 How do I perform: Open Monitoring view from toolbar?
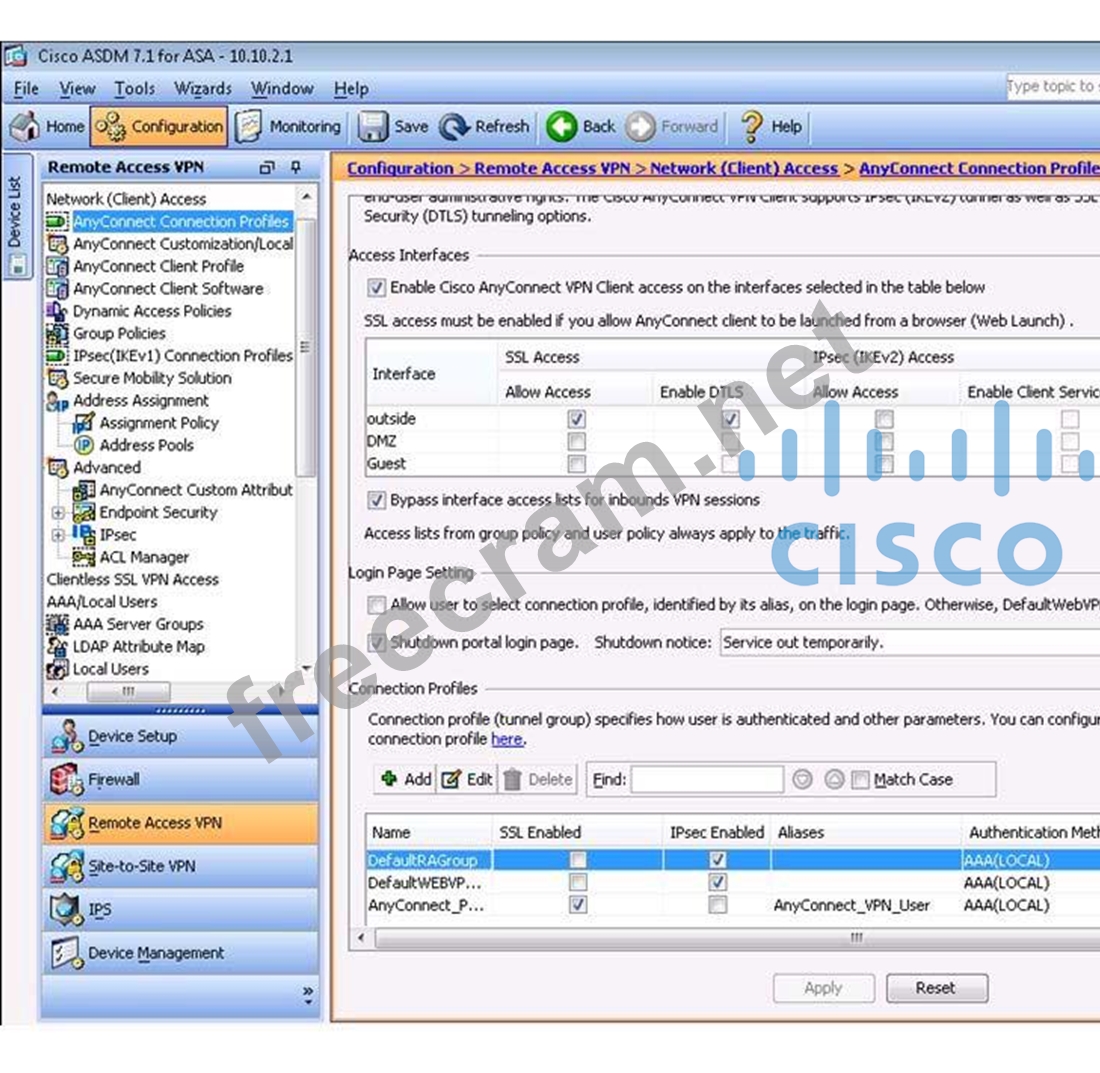pyautogui.click(x=249, y=127)
